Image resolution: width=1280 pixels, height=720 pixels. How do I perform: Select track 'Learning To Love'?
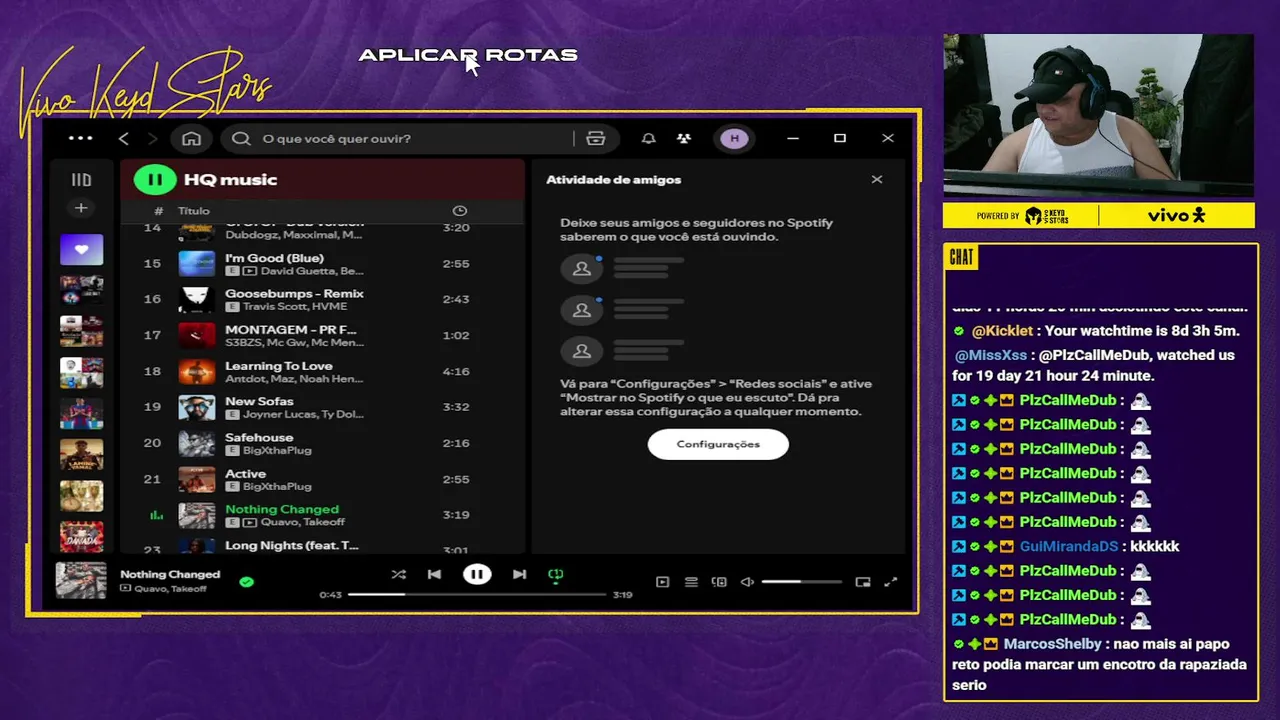tap(322, 371)
